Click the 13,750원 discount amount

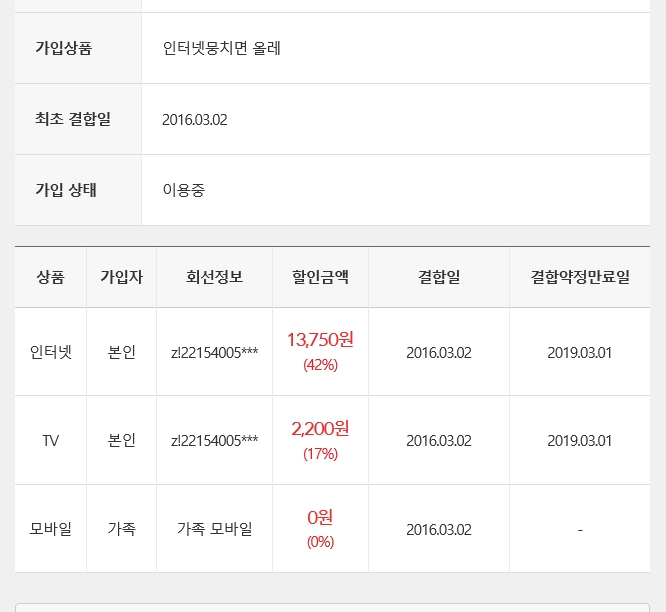(320, 340)
